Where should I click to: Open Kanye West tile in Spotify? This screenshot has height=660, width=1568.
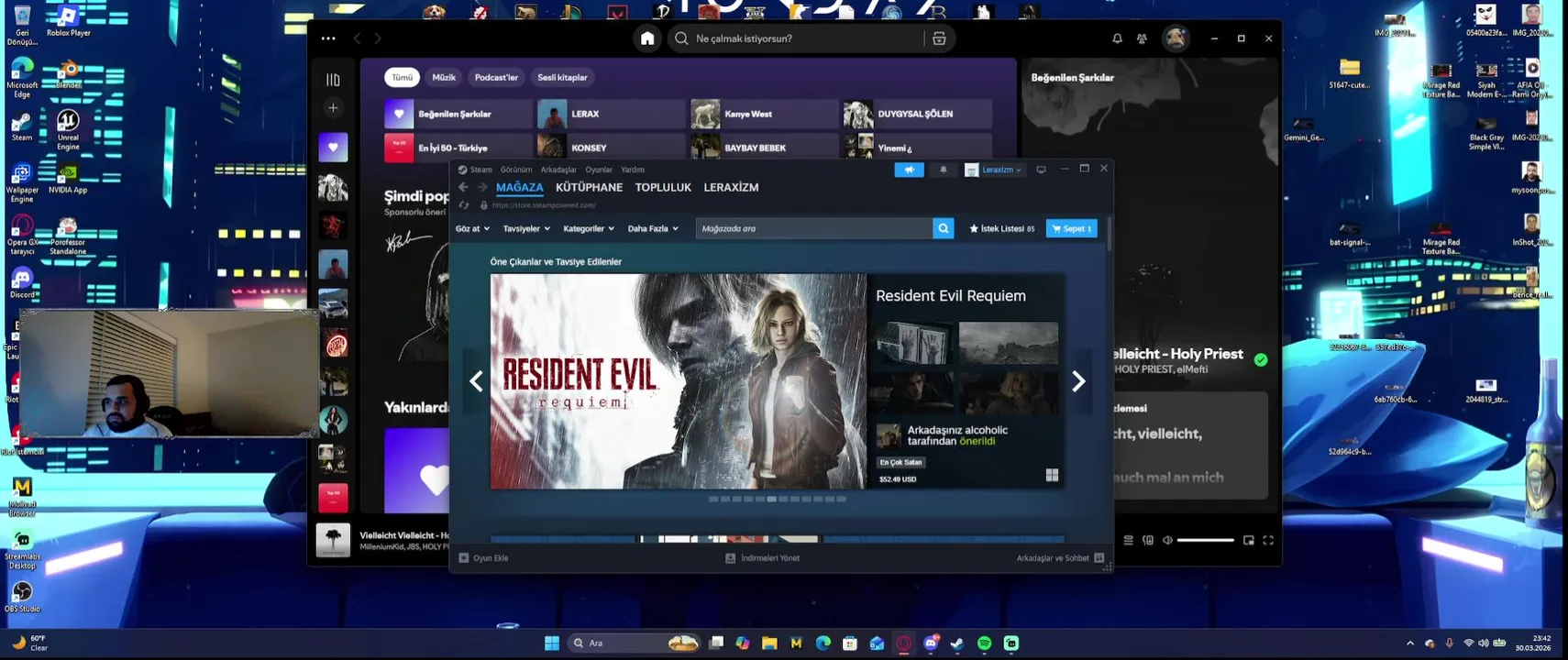(764, 114)
